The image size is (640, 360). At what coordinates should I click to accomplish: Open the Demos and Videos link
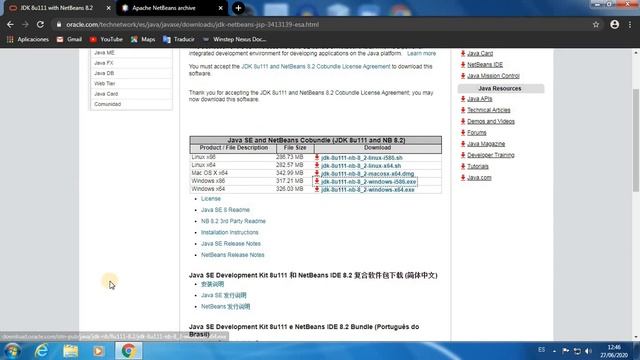[491, 122]
